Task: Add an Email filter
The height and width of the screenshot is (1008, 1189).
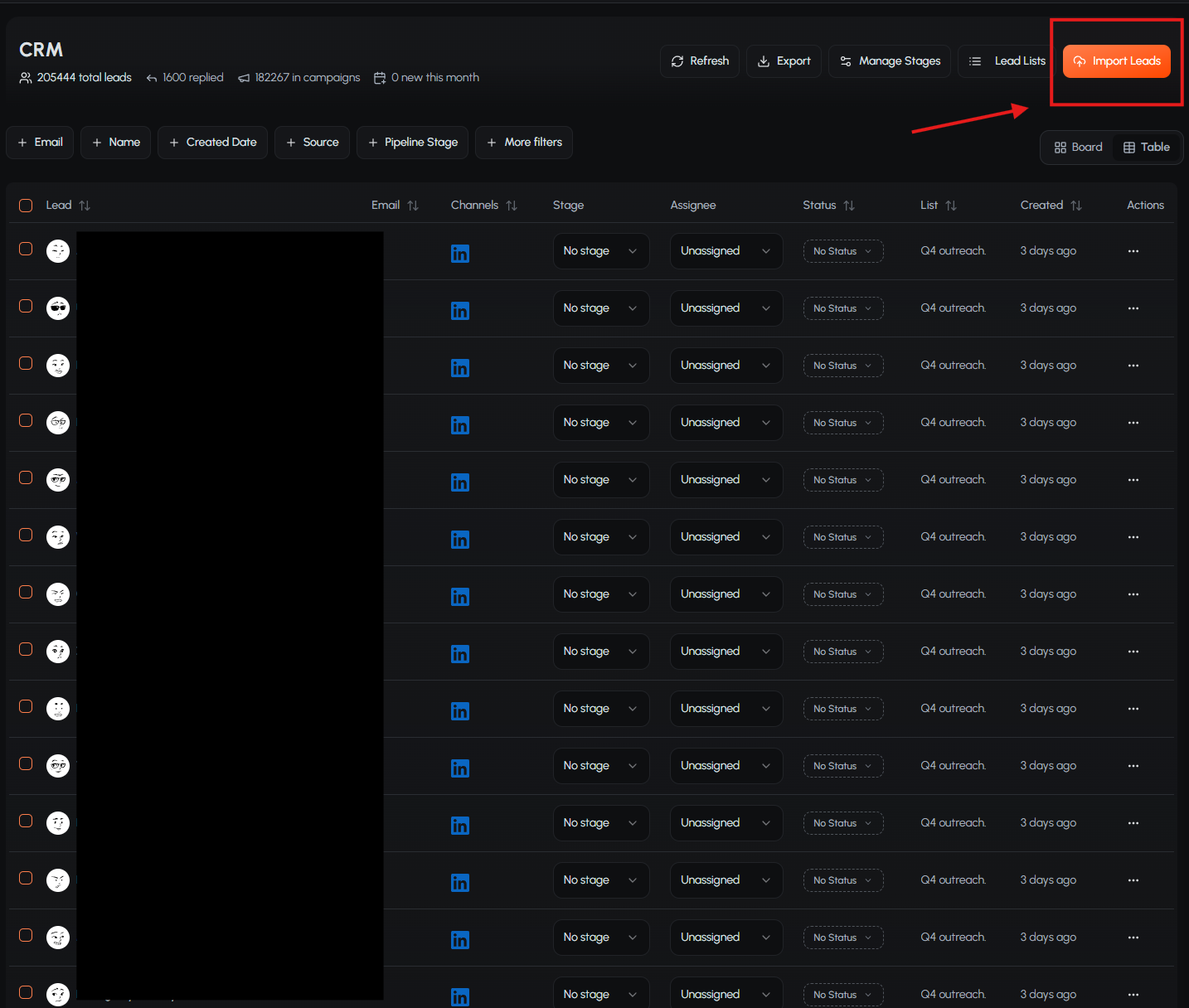Action: tap(40, 143)
